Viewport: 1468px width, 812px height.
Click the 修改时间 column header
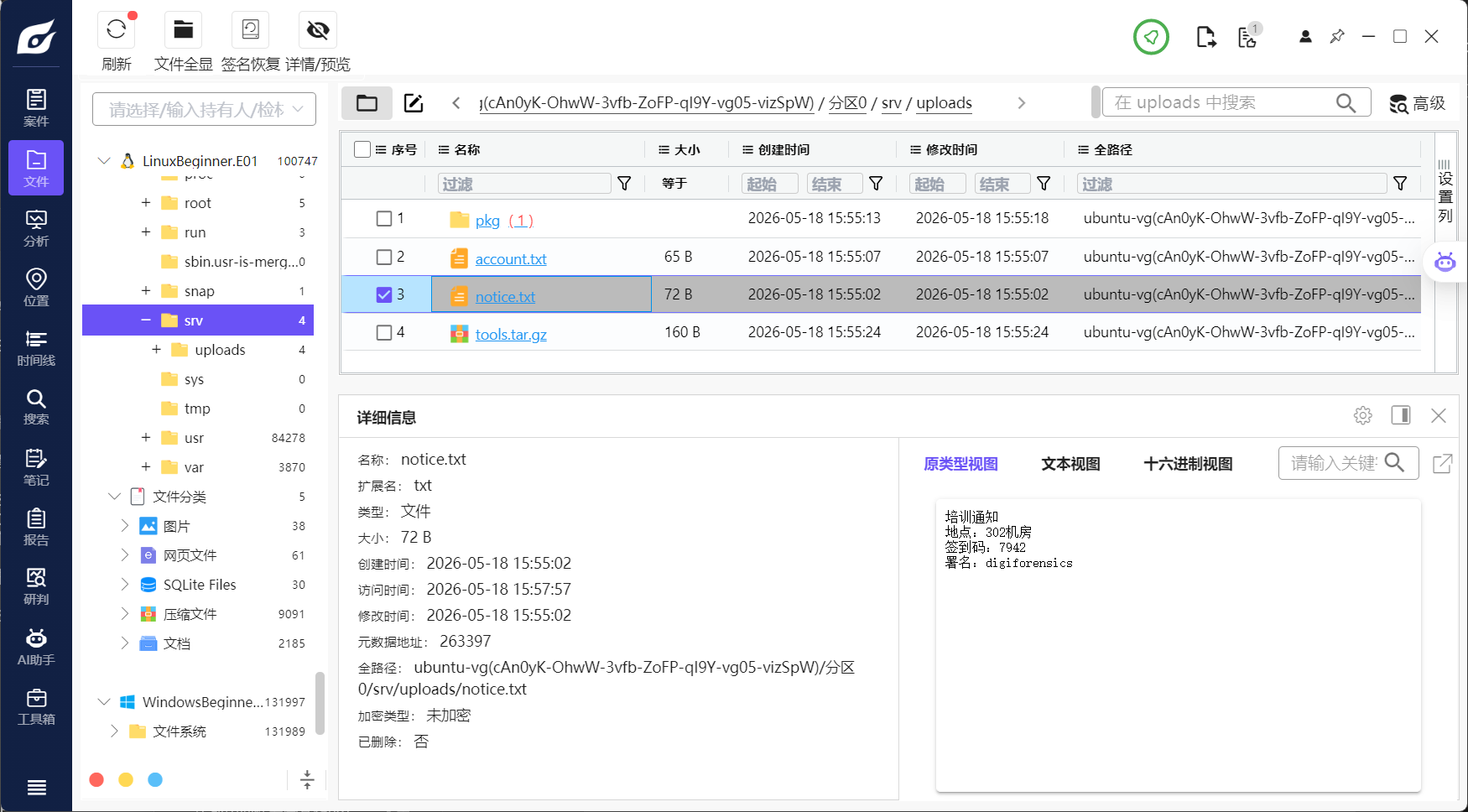click(x=951, y=149)
